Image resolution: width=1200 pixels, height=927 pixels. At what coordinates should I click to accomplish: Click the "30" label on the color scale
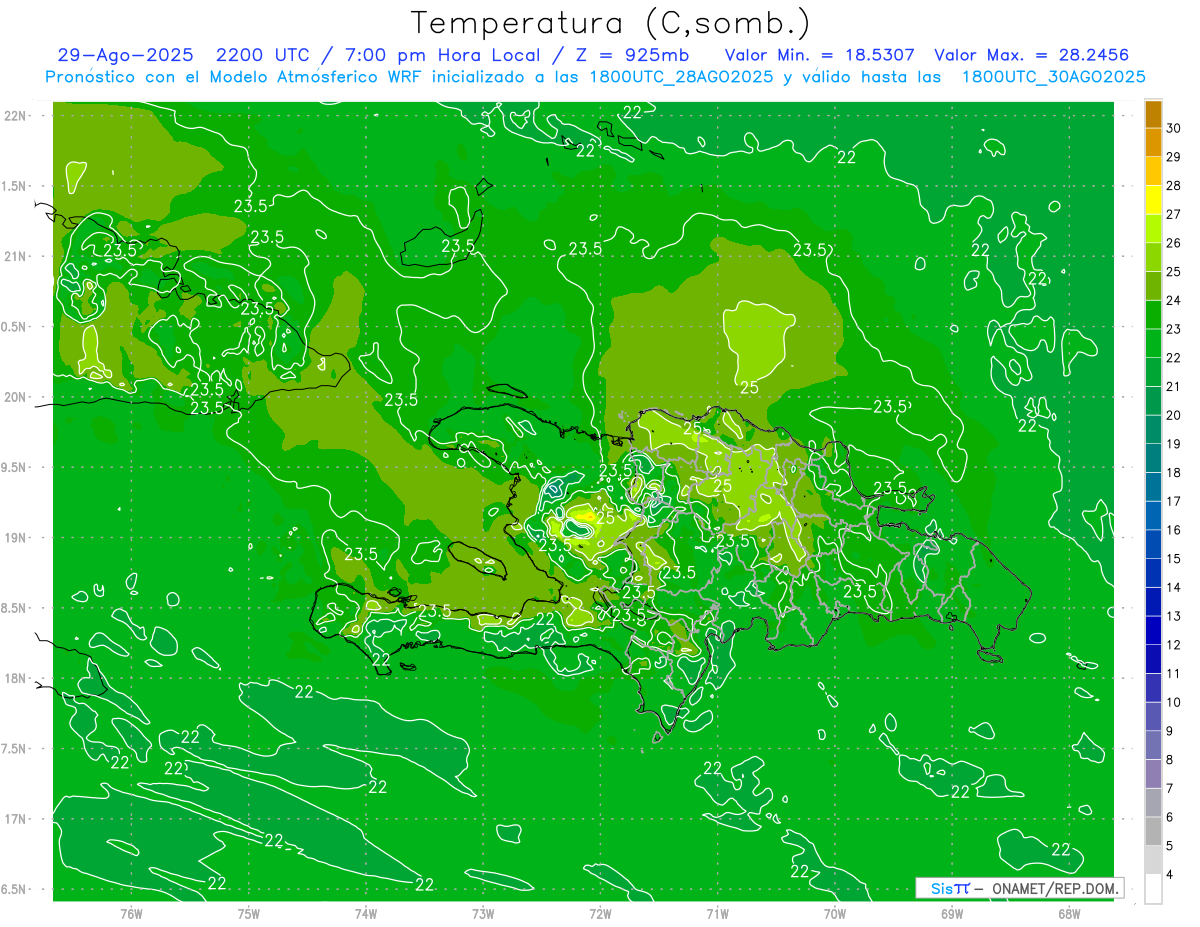(1174, 128)
